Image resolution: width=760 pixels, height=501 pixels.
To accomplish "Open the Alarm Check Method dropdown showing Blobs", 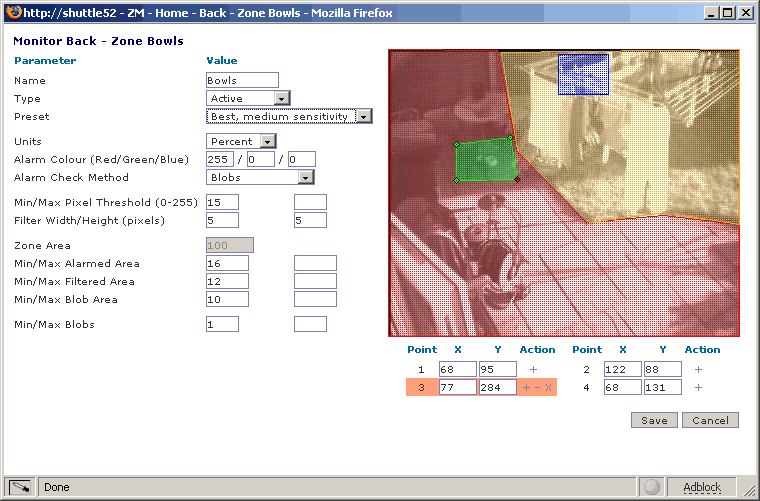I will click(x=260, y=177).
